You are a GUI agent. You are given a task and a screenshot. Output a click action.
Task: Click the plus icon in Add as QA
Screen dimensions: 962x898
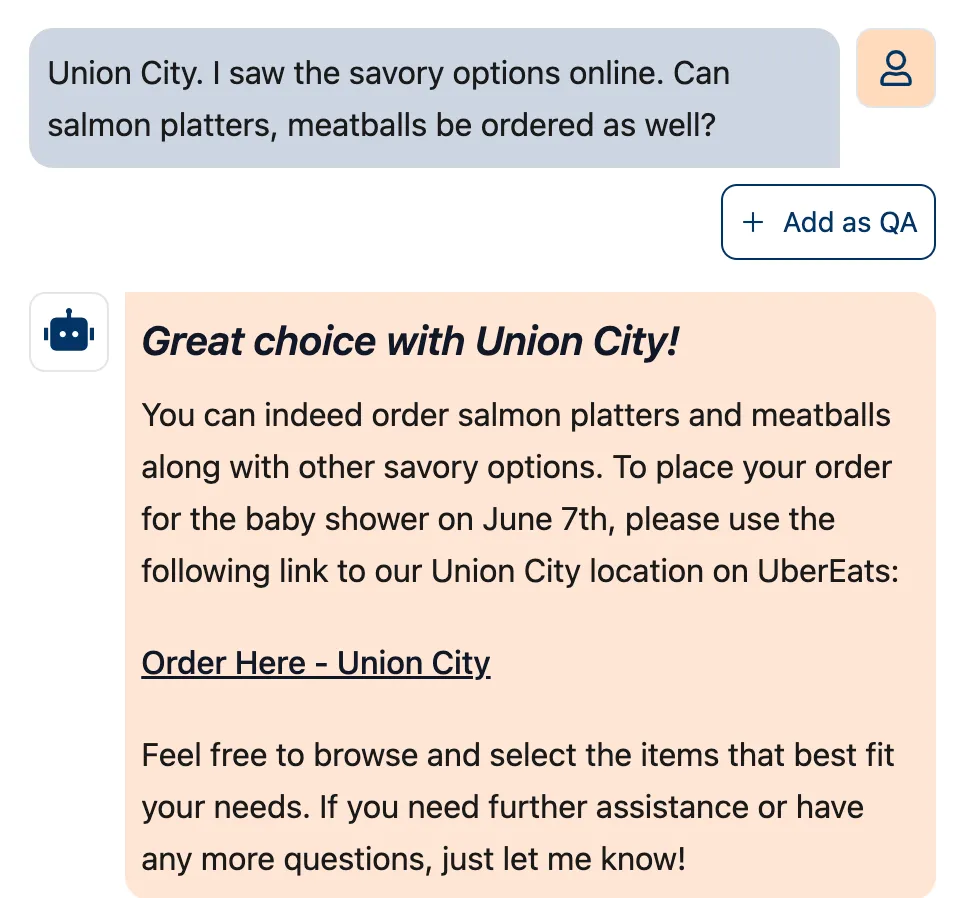pyautogui.click(x=753, y=222)
